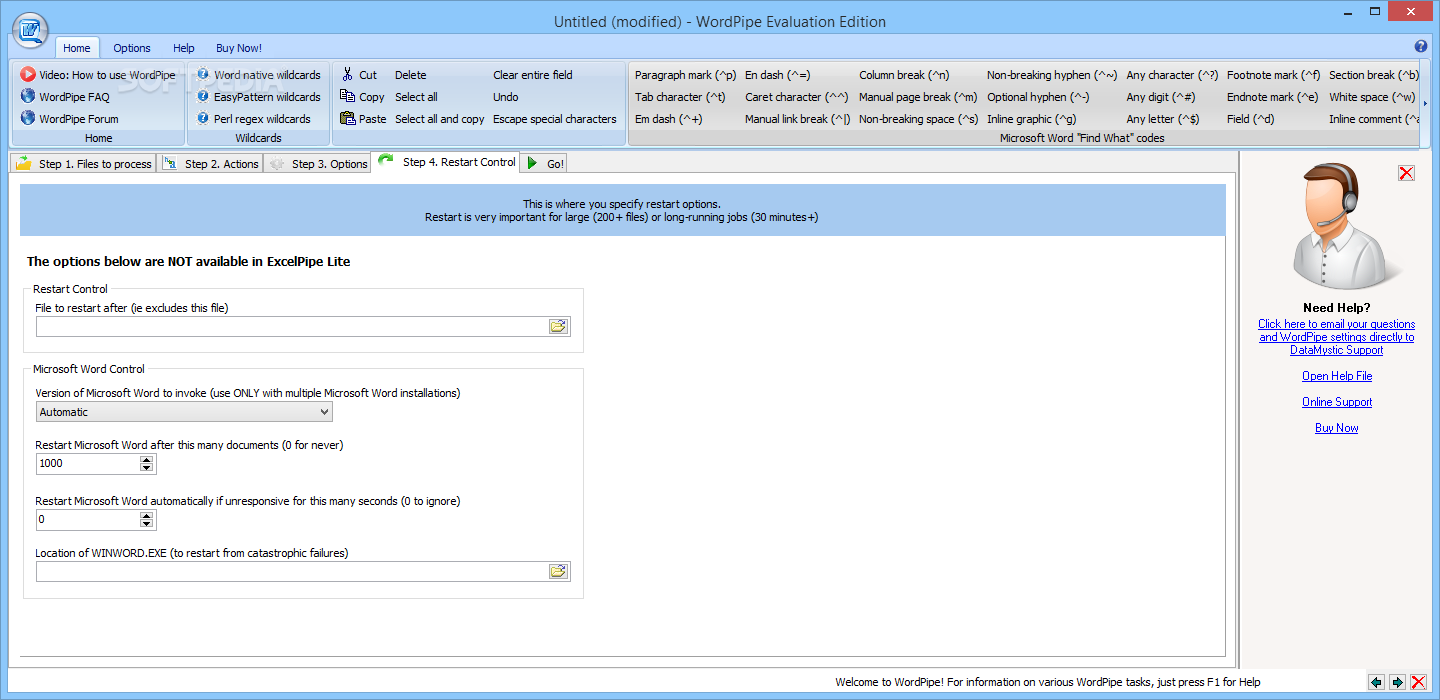Select Perl regex wildcards
Screen dimensions: 1440x700
pyautogui.click(x=253, y=119)
